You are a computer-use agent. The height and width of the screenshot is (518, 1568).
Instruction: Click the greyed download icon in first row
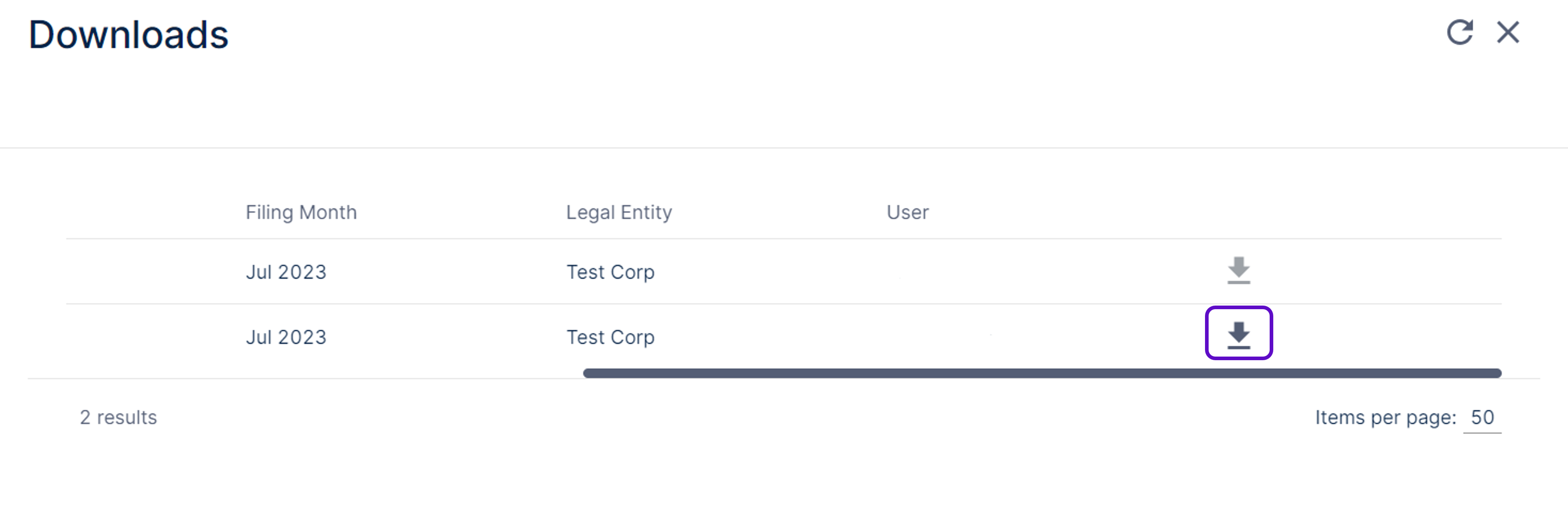point(1238,270)
